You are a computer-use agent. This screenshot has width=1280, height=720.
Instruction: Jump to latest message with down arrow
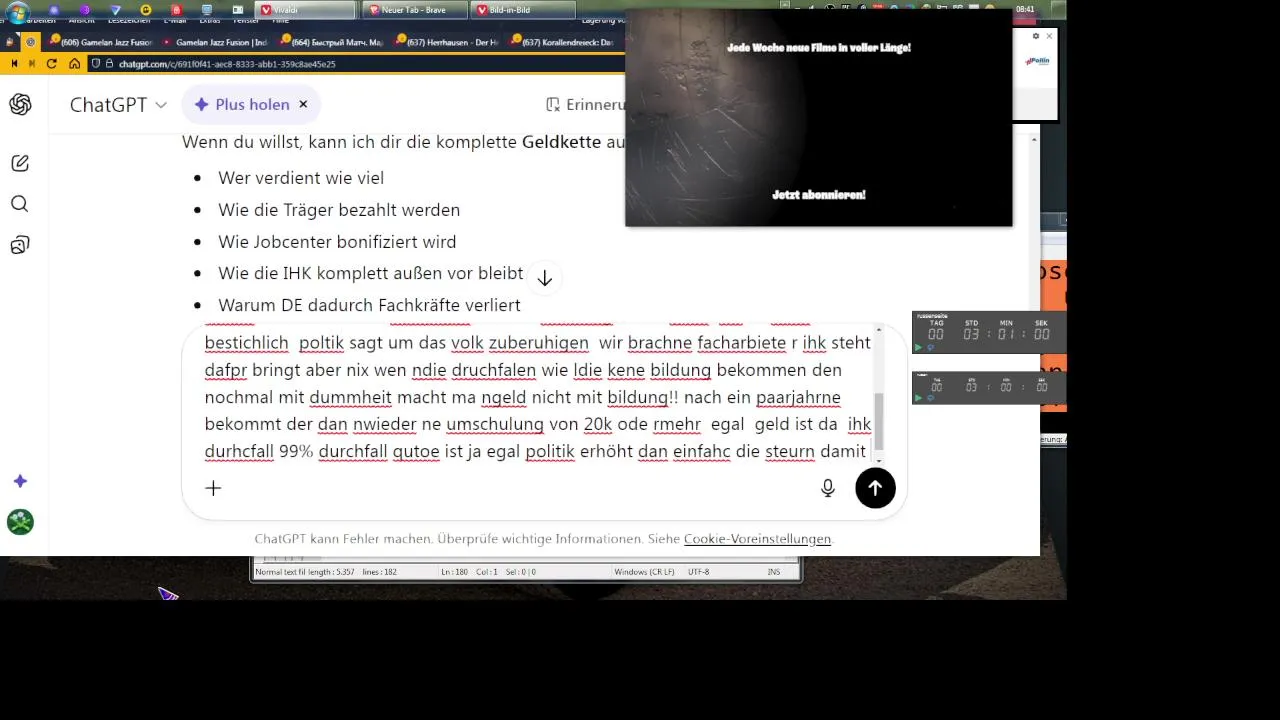(544, 278)
